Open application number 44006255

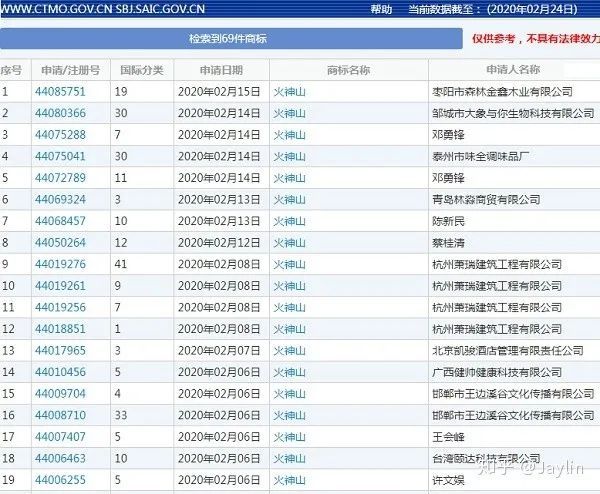(60, 479)
